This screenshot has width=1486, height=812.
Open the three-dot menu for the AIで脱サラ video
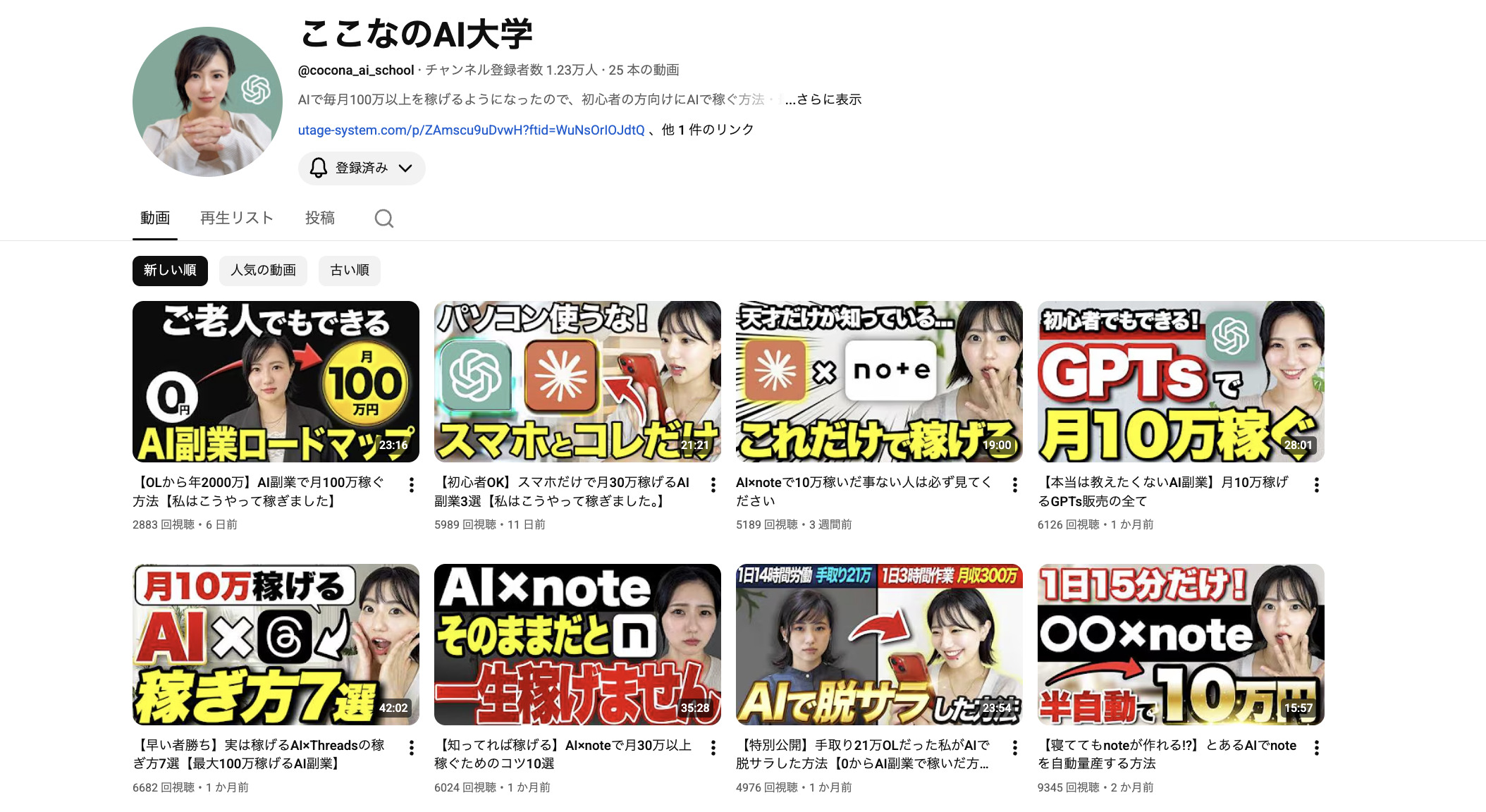pyautogui.click(x=1015, y=747)
